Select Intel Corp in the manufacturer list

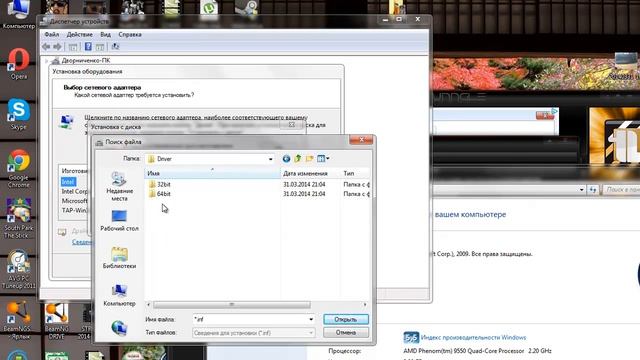point(75,191)
